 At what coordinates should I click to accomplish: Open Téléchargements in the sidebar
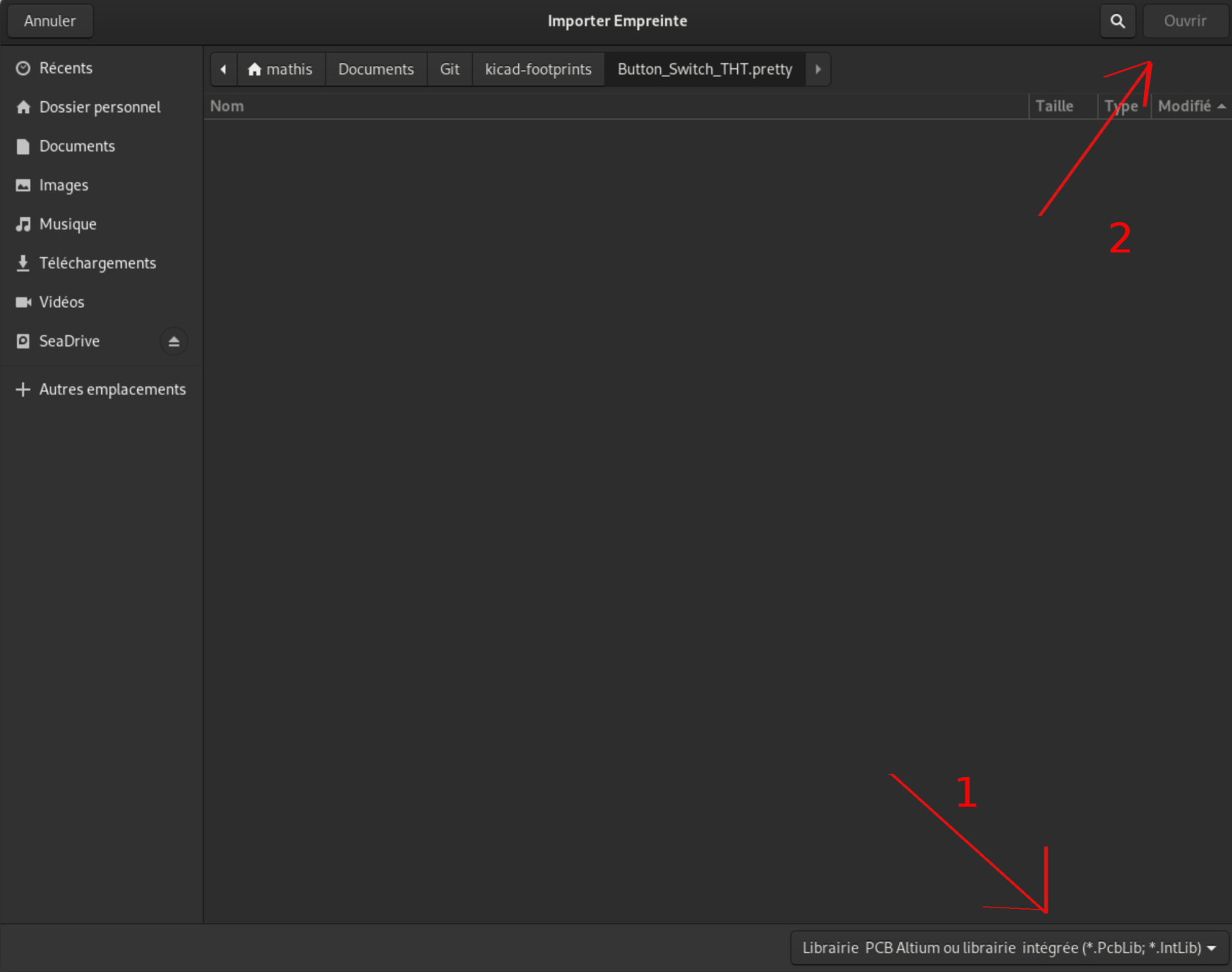coord(102,262)
